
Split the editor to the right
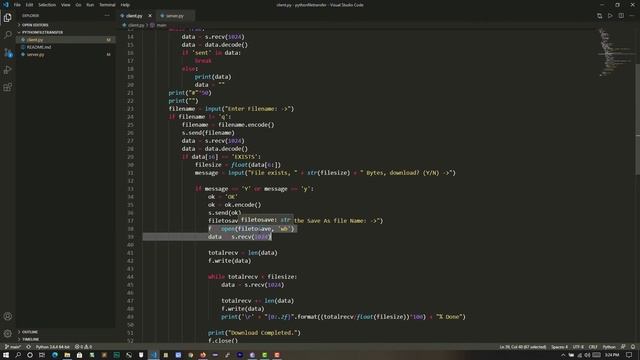click(x=621, y=16)
